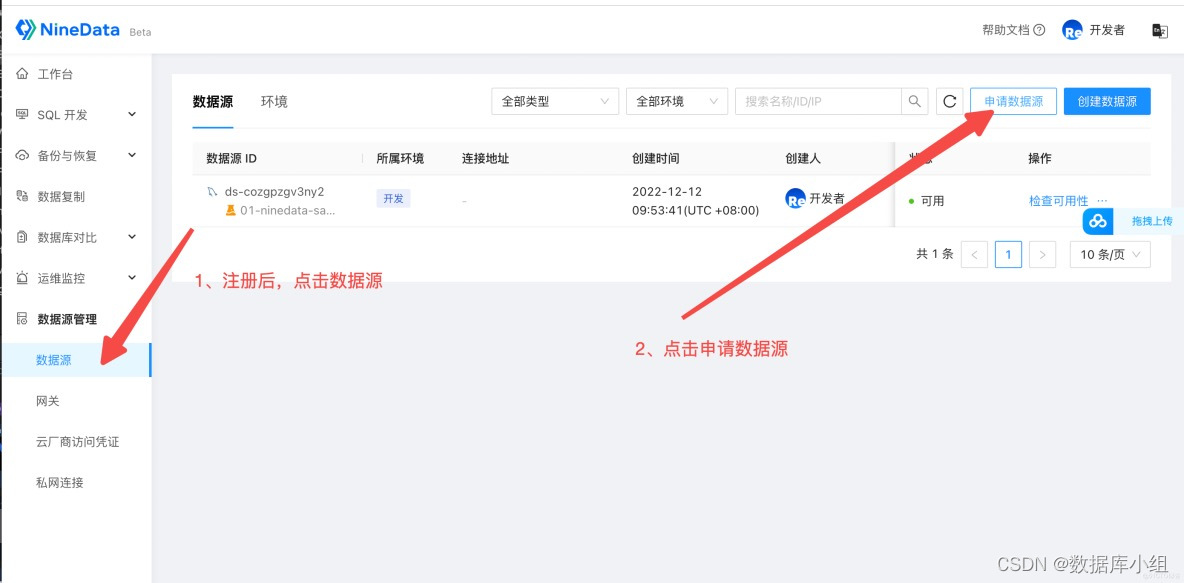Click the 数据源管理 sidebar icon

point(23,319)
